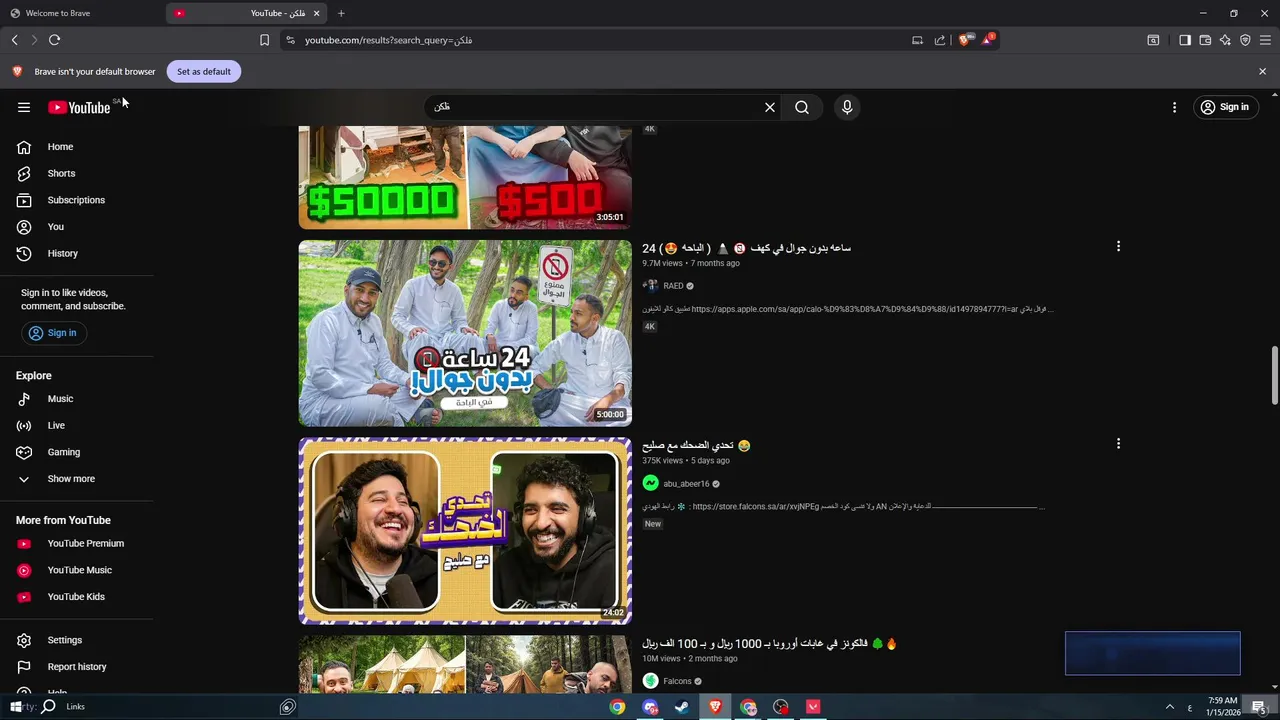The height and width of the screenshot is (720, 1280).
Task: Go back to previous page
Action: pos(15,40)
